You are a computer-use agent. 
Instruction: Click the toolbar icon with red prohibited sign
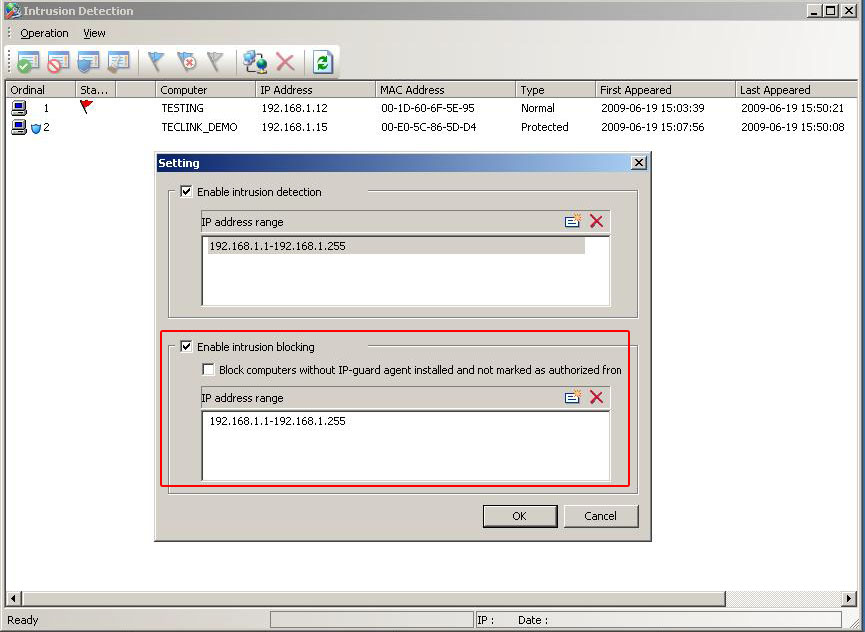(58, 62)
